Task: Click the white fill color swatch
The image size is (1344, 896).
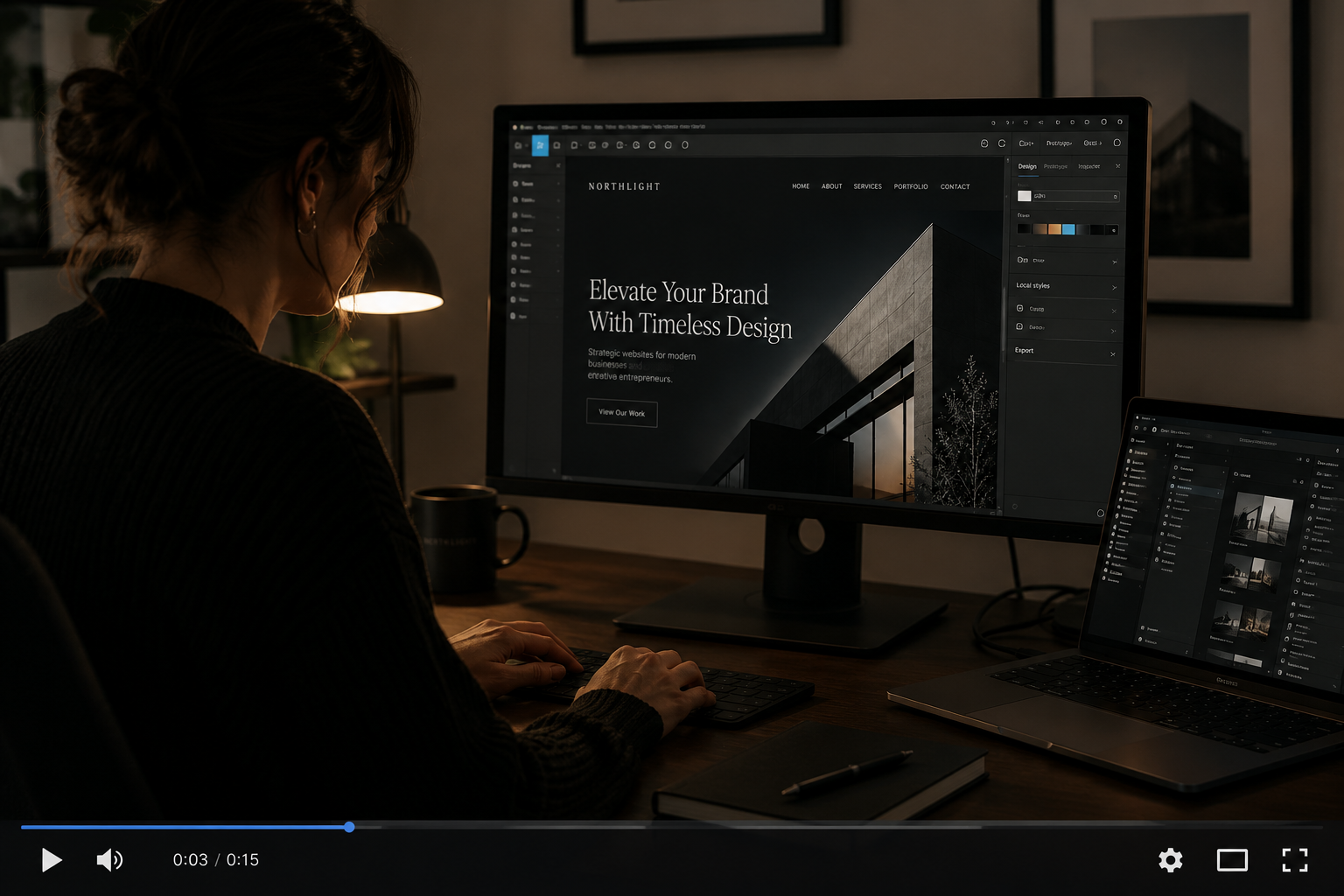Action: coord(1025,196)
